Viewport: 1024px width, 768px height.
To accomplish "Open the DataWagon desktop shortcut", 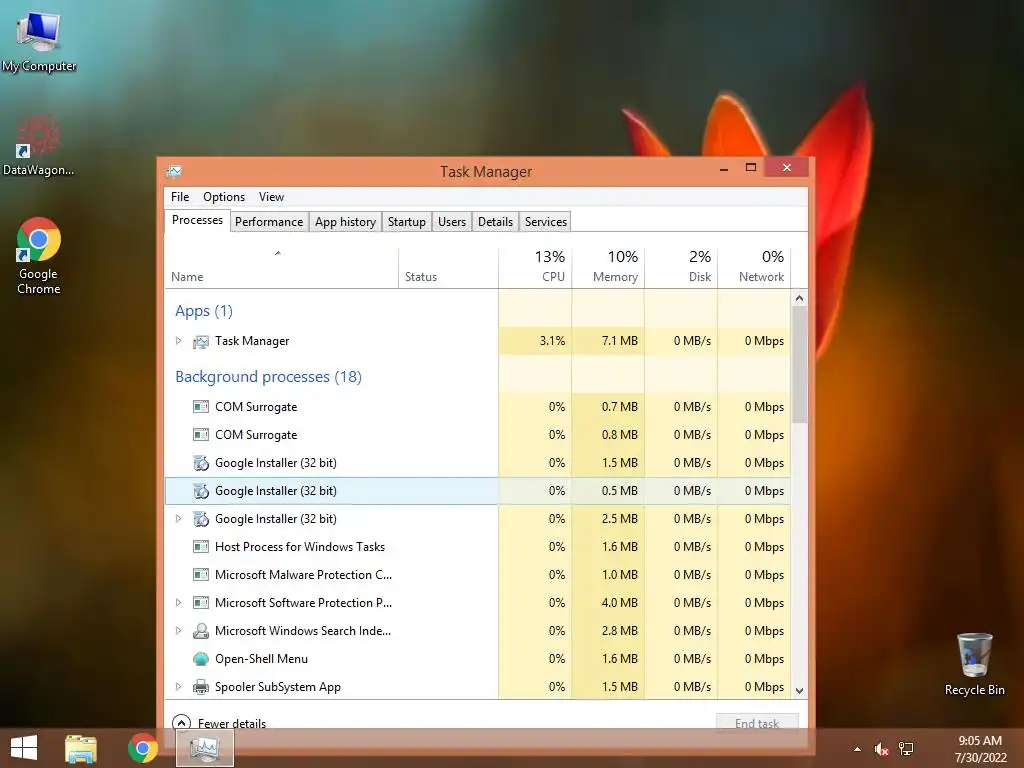I will 38,145.
